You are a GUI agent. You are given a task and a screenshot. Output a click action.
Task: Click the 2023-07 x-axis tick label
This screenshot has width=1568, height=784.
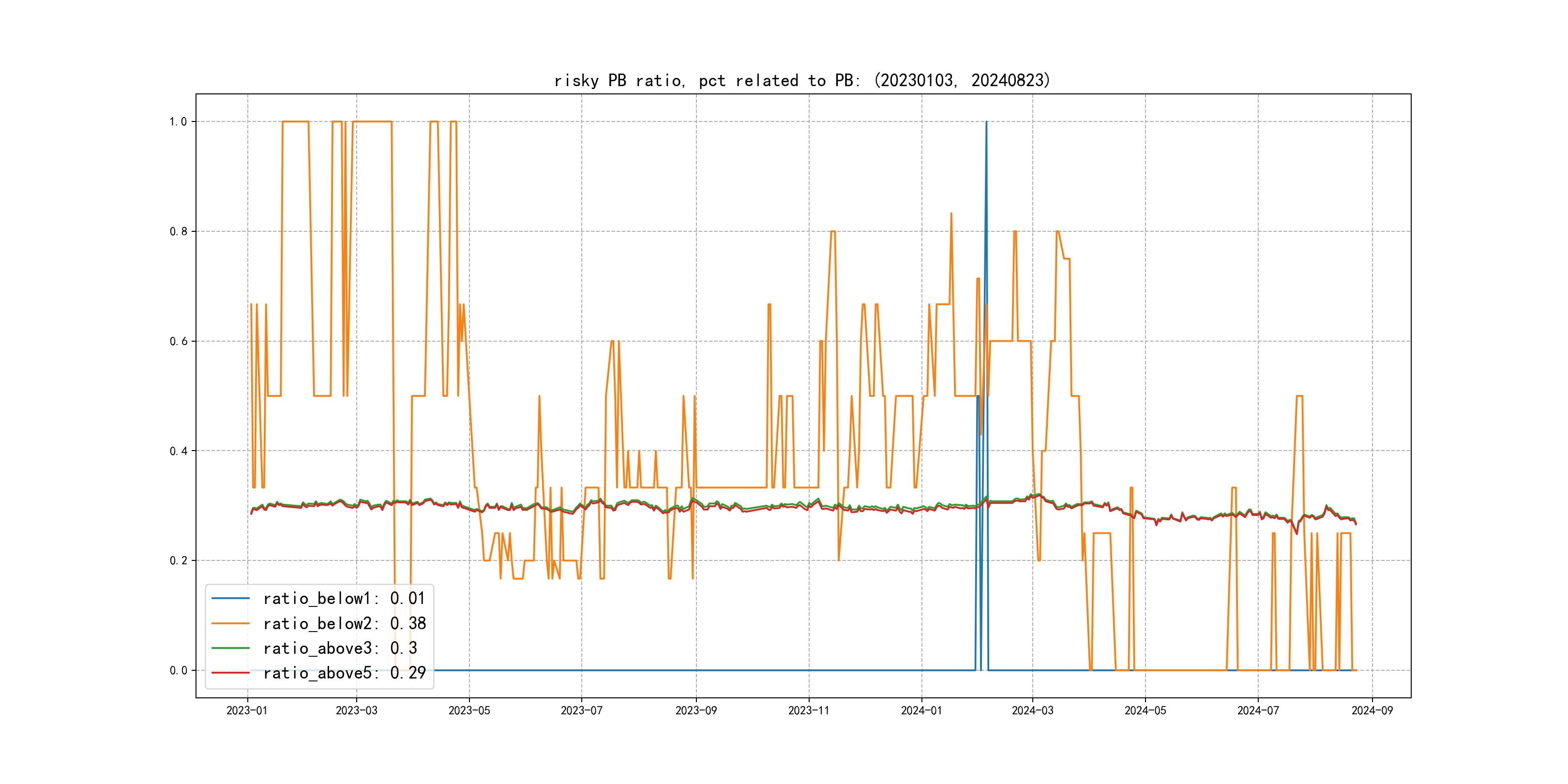[x=581, y=710]
